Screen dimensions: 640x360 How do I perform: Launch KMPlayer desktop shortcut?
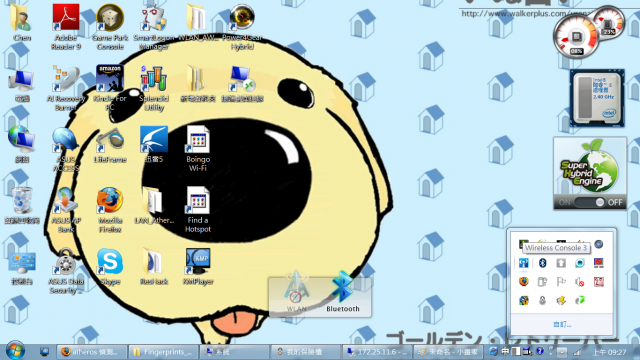(x=198, y=267)
